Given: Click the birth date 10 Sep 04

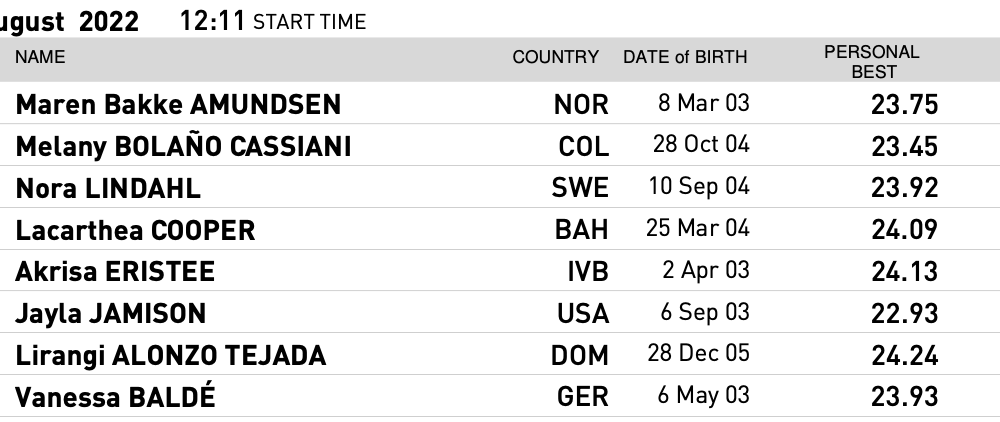Looking at the screenshot, I should click(x=700, y=187).
